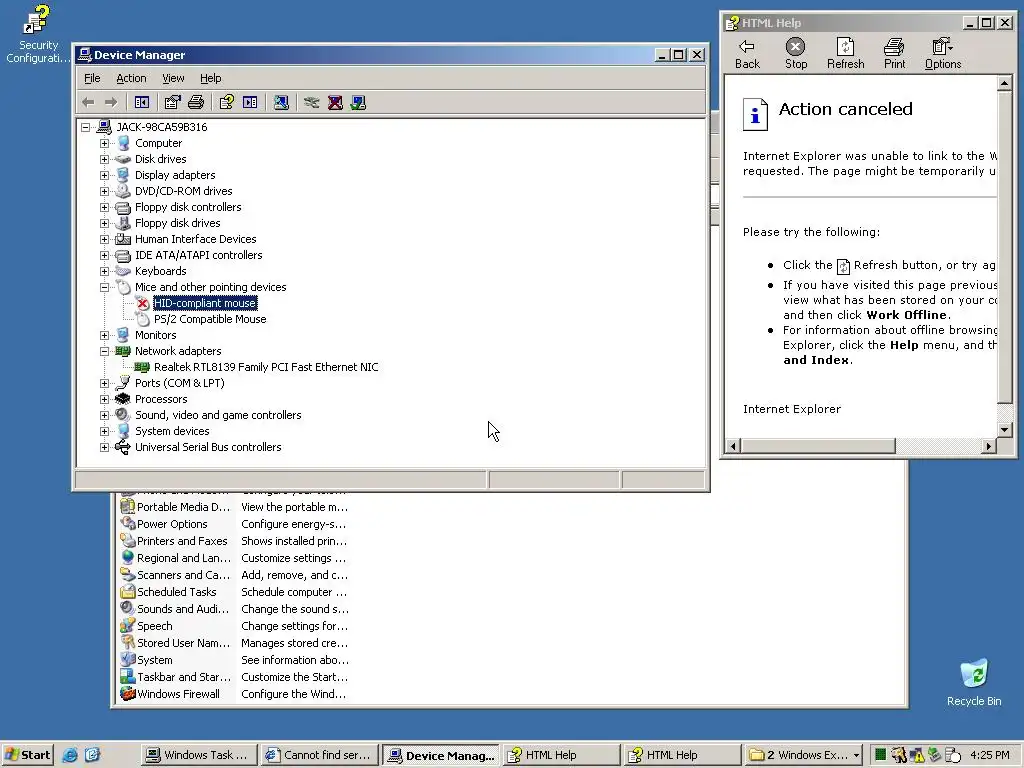Expand the DVD/CD-ROM drives node

coord(104,191)
